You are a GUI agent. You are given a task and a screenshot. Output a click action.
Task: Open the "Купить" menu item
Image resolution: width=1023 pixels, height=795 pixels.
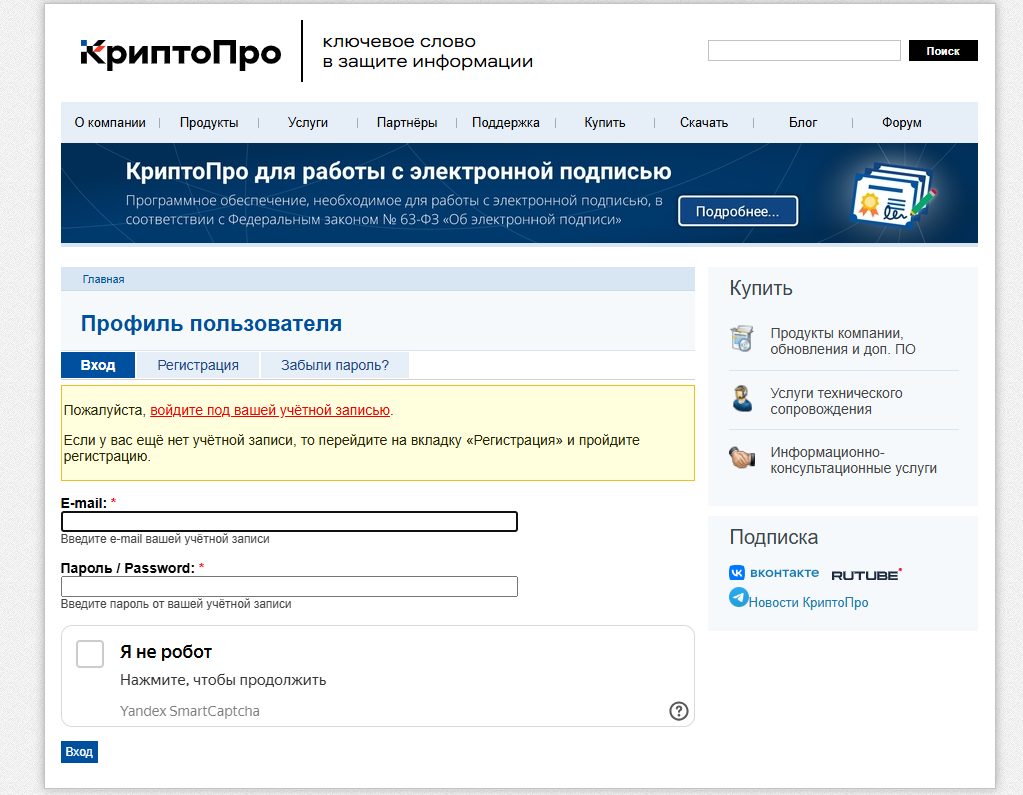point(605,123)
